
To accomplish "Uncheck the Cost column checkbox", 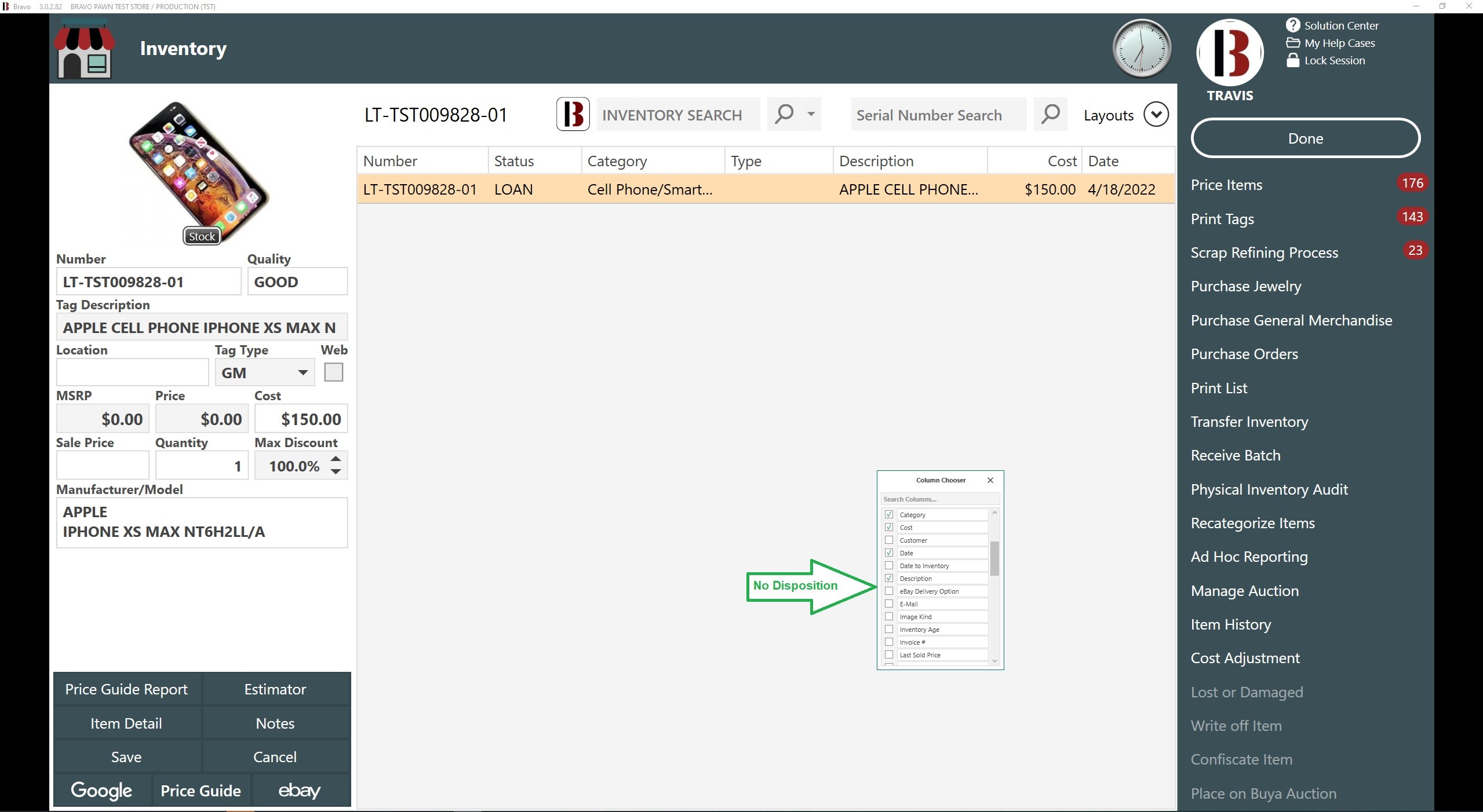I will pyautogui.click(x=889, y=527).
